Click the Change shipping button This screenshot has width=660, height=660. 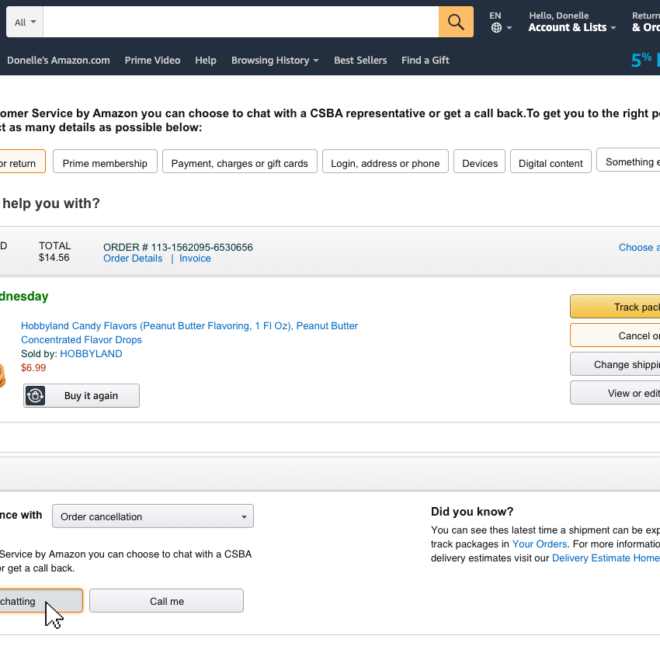(x=615, y=364)
